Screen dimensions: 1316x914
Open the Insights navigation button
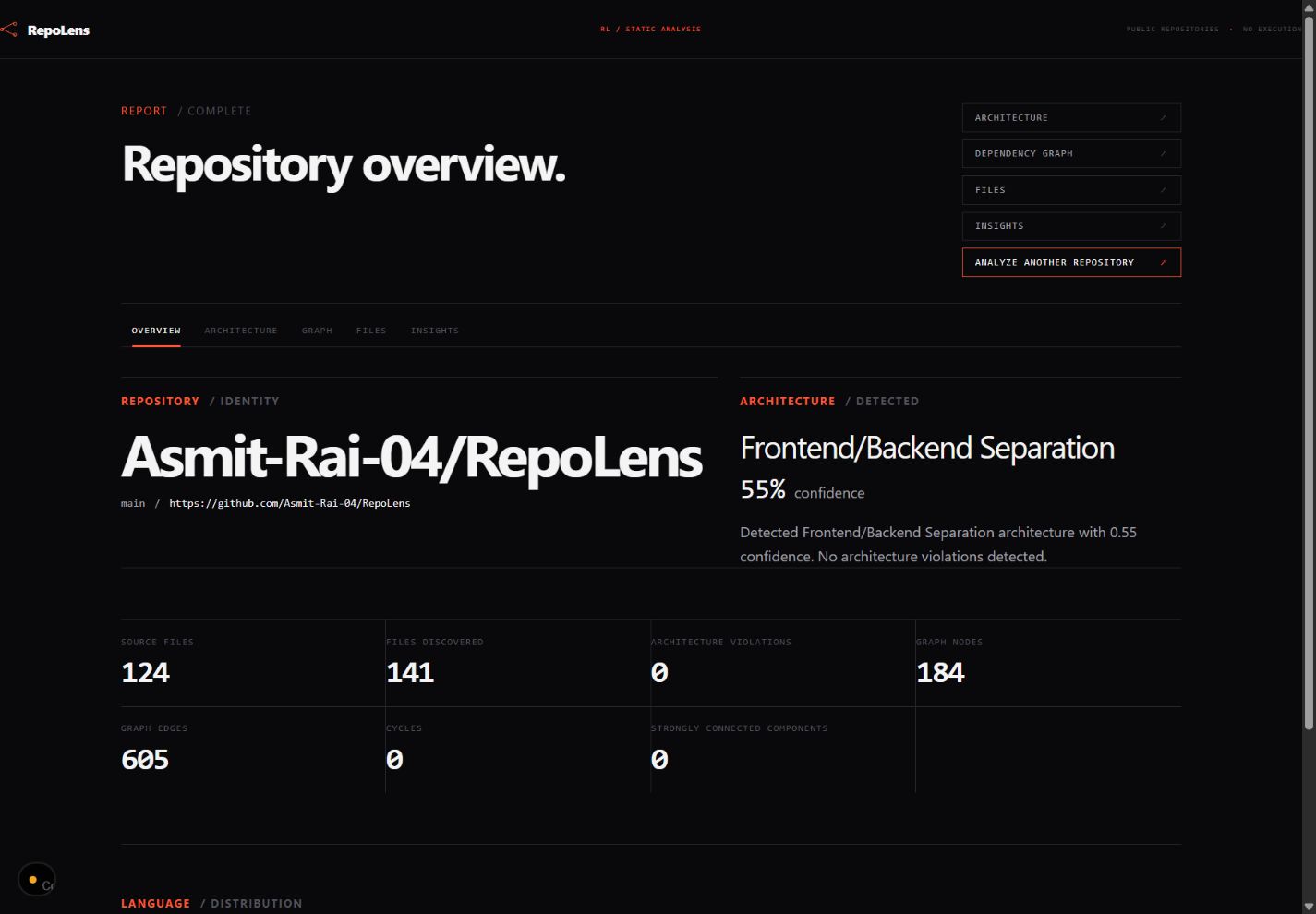(1071, 226)
